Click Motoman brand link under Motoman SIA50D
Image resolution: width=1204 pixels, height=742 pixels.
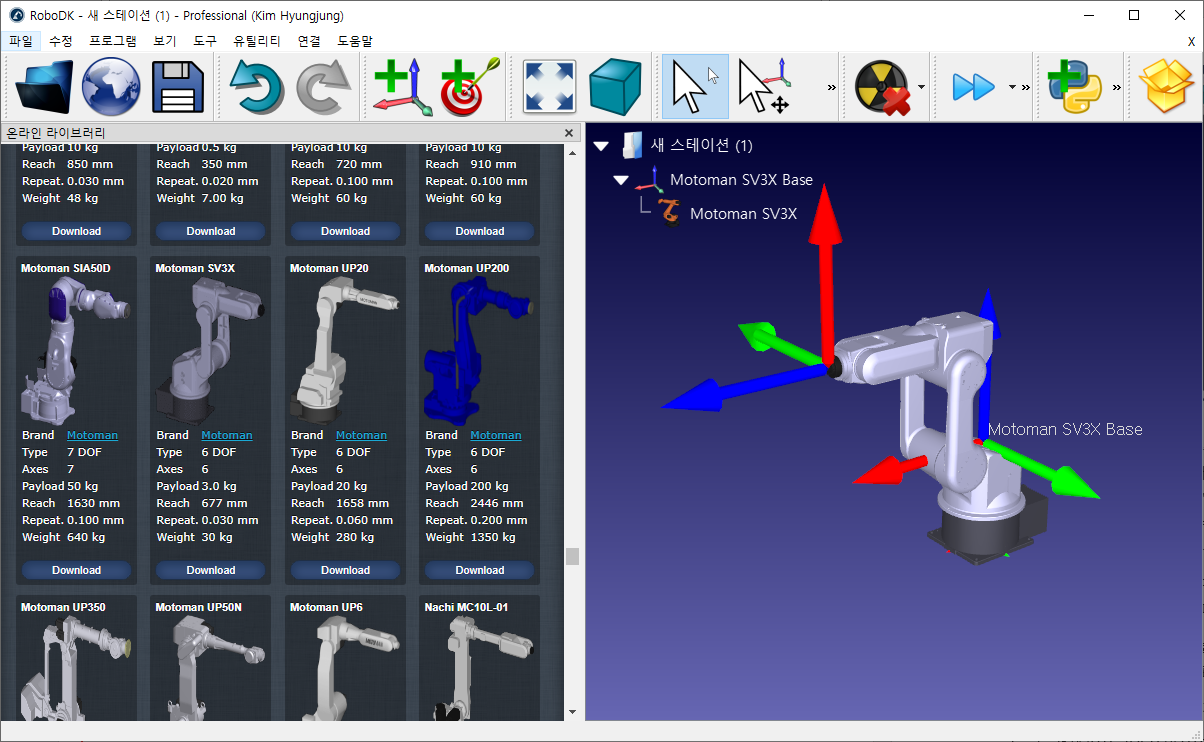[92, 435]
